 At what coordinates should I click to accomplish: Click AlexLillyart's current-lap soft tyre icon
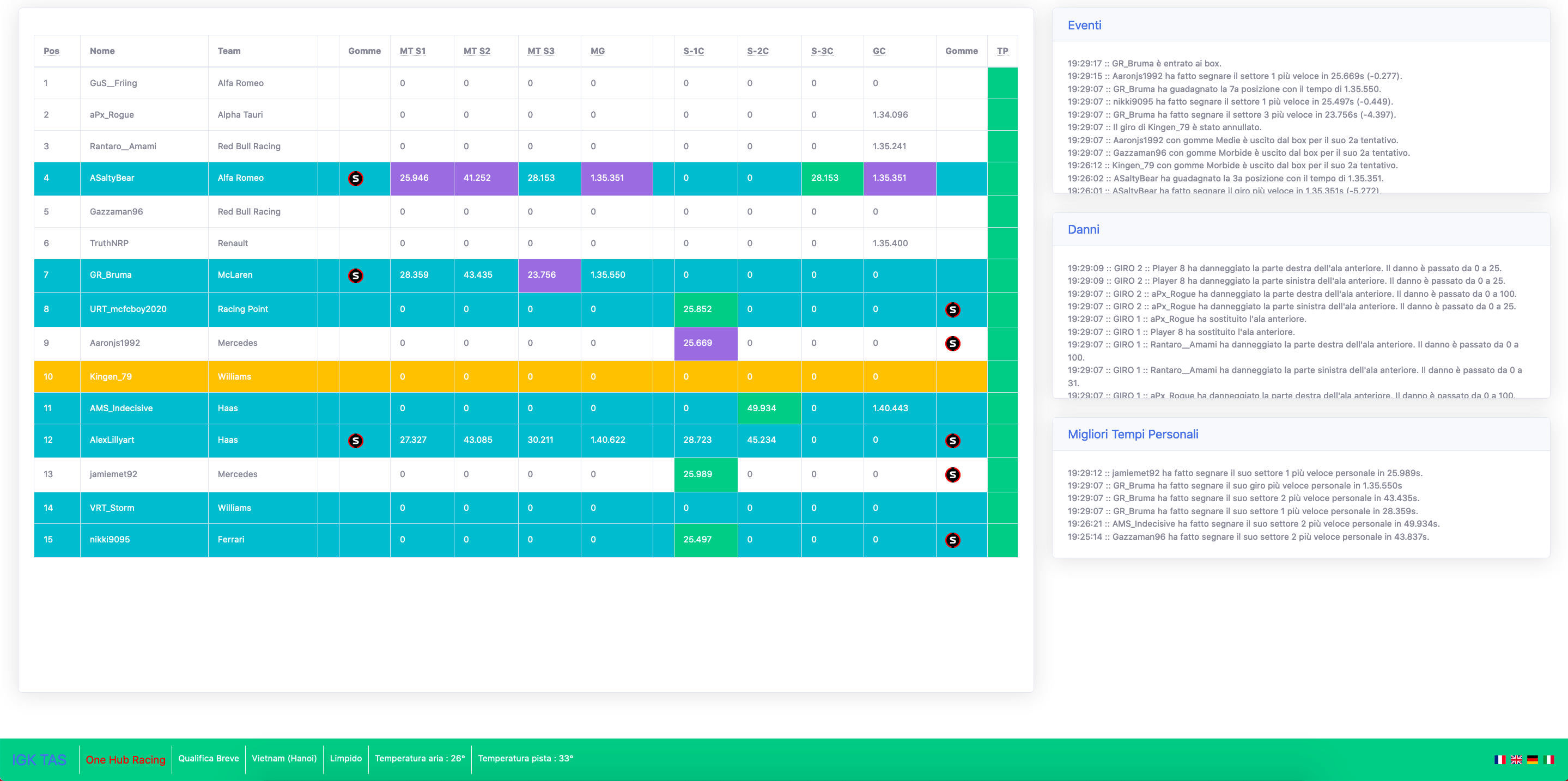[x=952, y=441]
